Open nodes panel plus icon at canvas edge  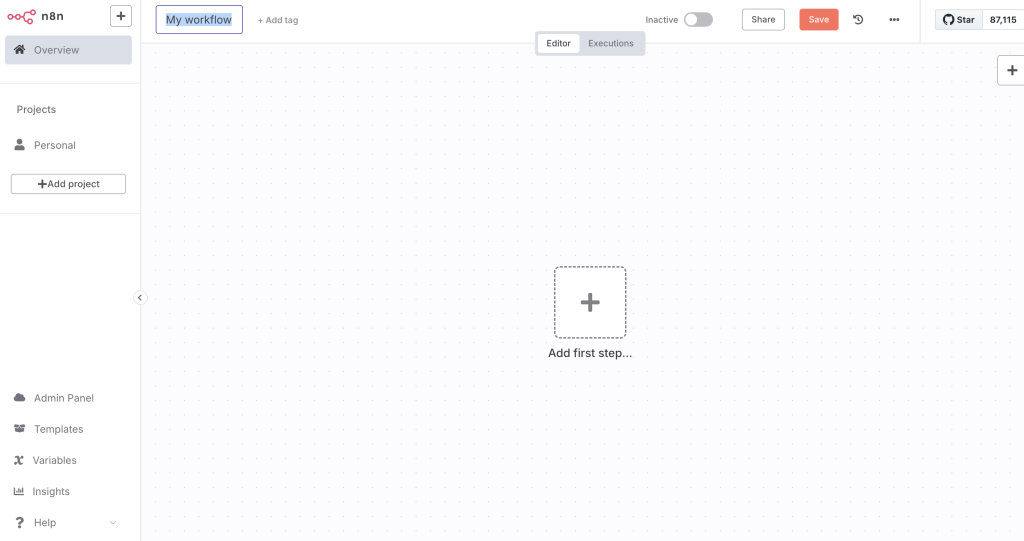[1011, 70]
